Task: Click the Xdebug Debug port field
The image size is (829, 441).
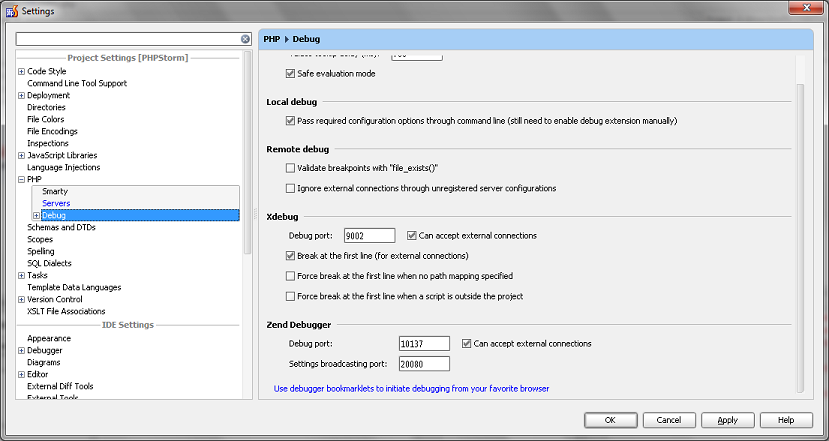Action: click(x=370, y=236)
